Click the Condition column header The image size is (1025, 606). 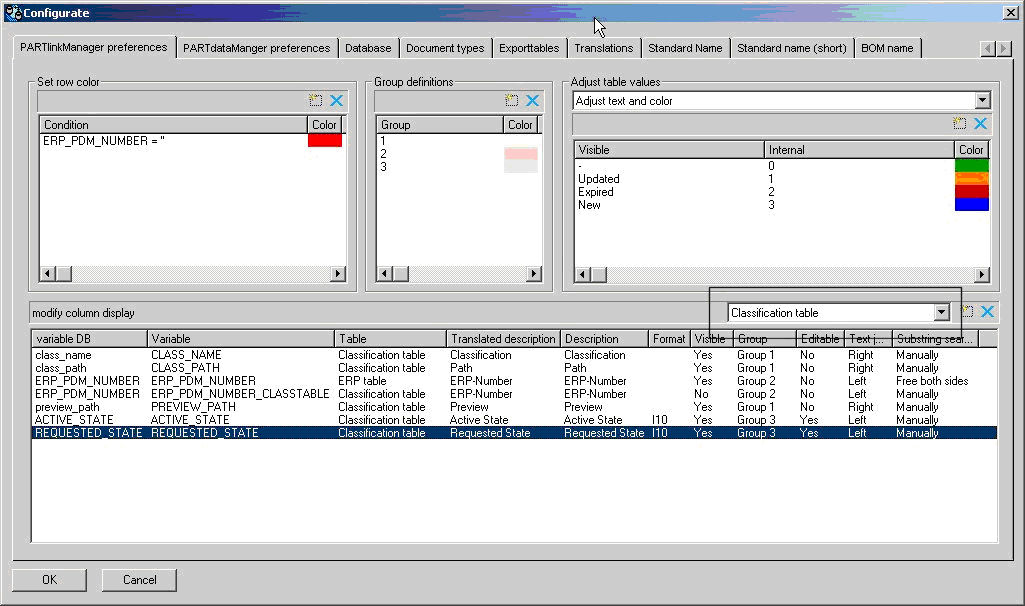(x=173, y=125)
